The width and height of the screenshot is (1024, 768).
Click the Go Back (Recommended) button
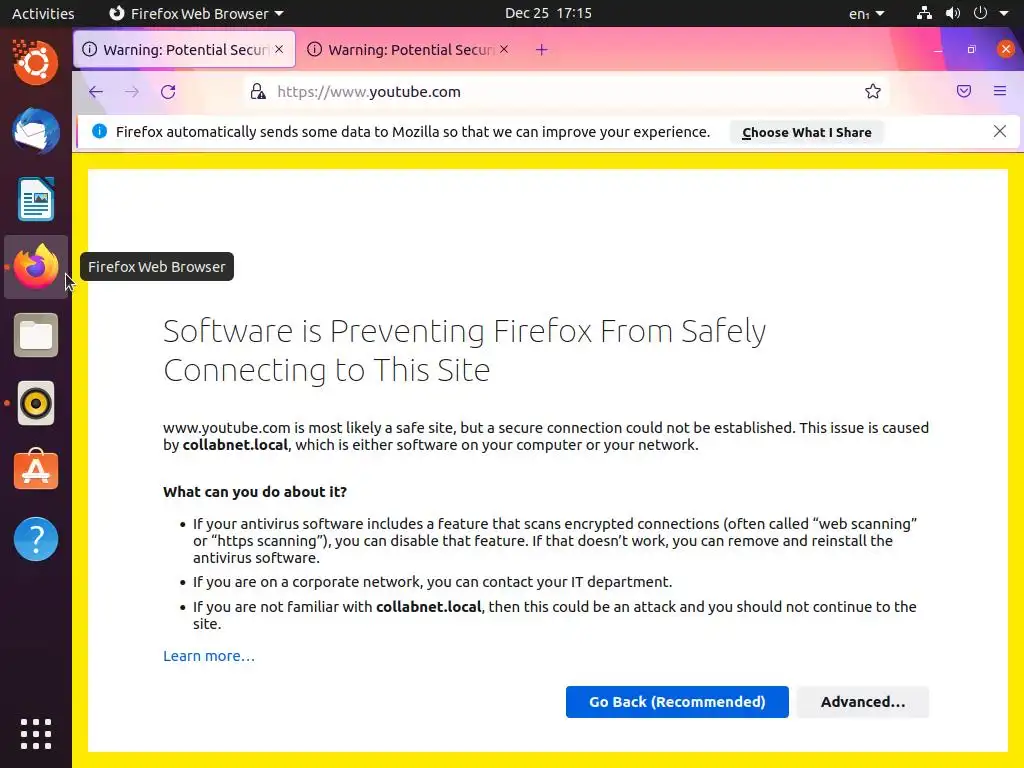click(677, 702)
